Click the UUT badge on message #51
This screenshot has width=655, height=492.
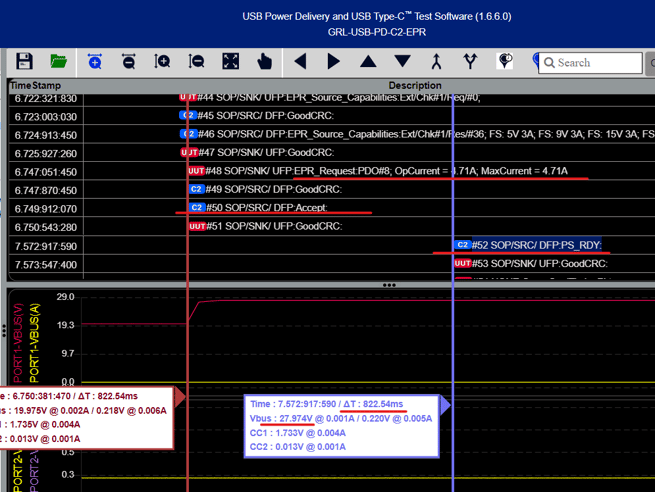tap(197, 226)
